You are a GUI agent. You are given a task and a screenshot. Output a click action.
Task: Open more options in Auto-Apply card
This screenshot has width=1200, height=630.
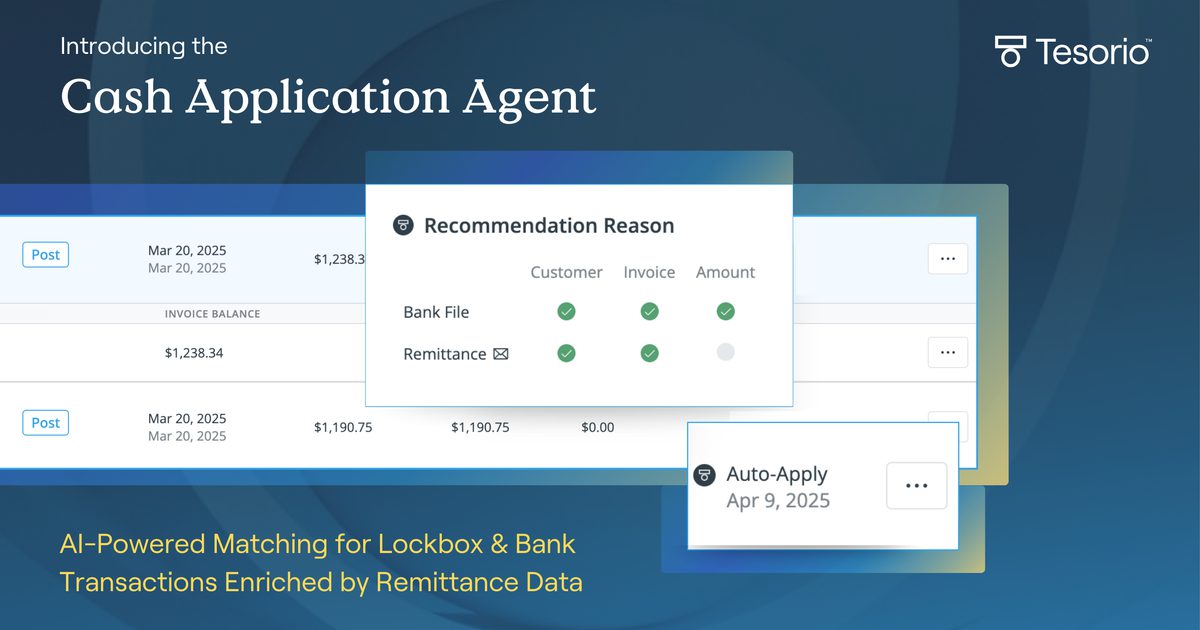917,485
